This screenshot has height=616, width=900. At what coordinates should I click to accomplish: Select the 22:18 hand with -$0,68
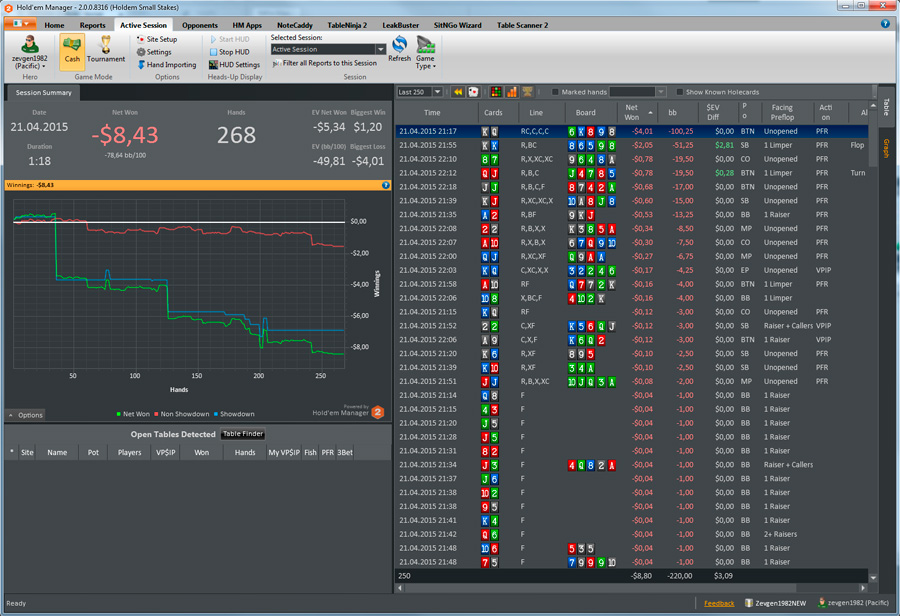coord(633,187)
